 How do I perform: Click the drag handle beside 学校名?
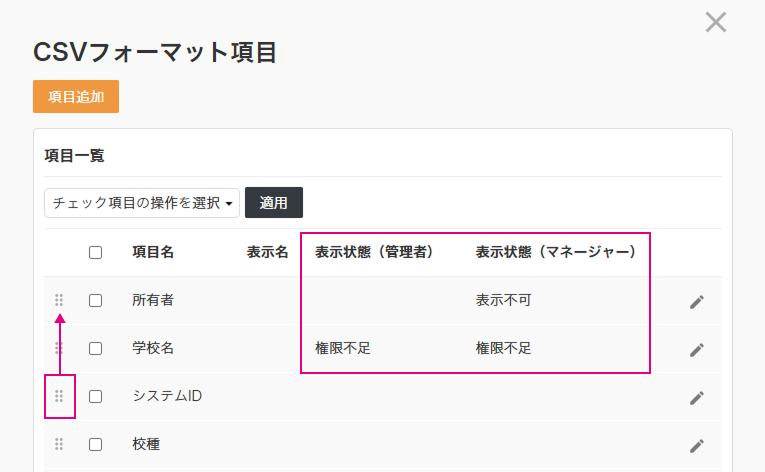tap(59, 348)
